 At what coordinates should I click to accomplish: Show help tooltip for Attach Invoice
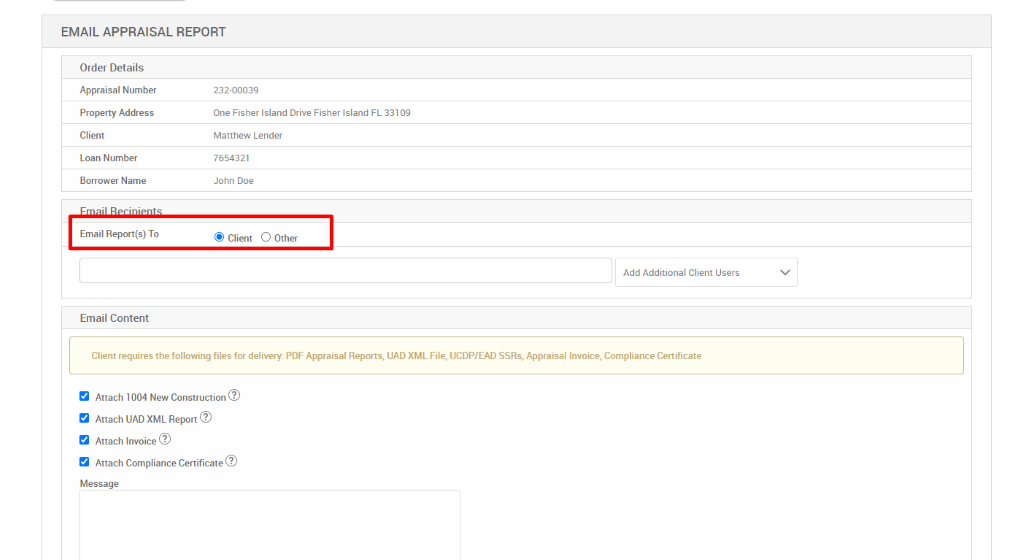click(x=165, y=439)
